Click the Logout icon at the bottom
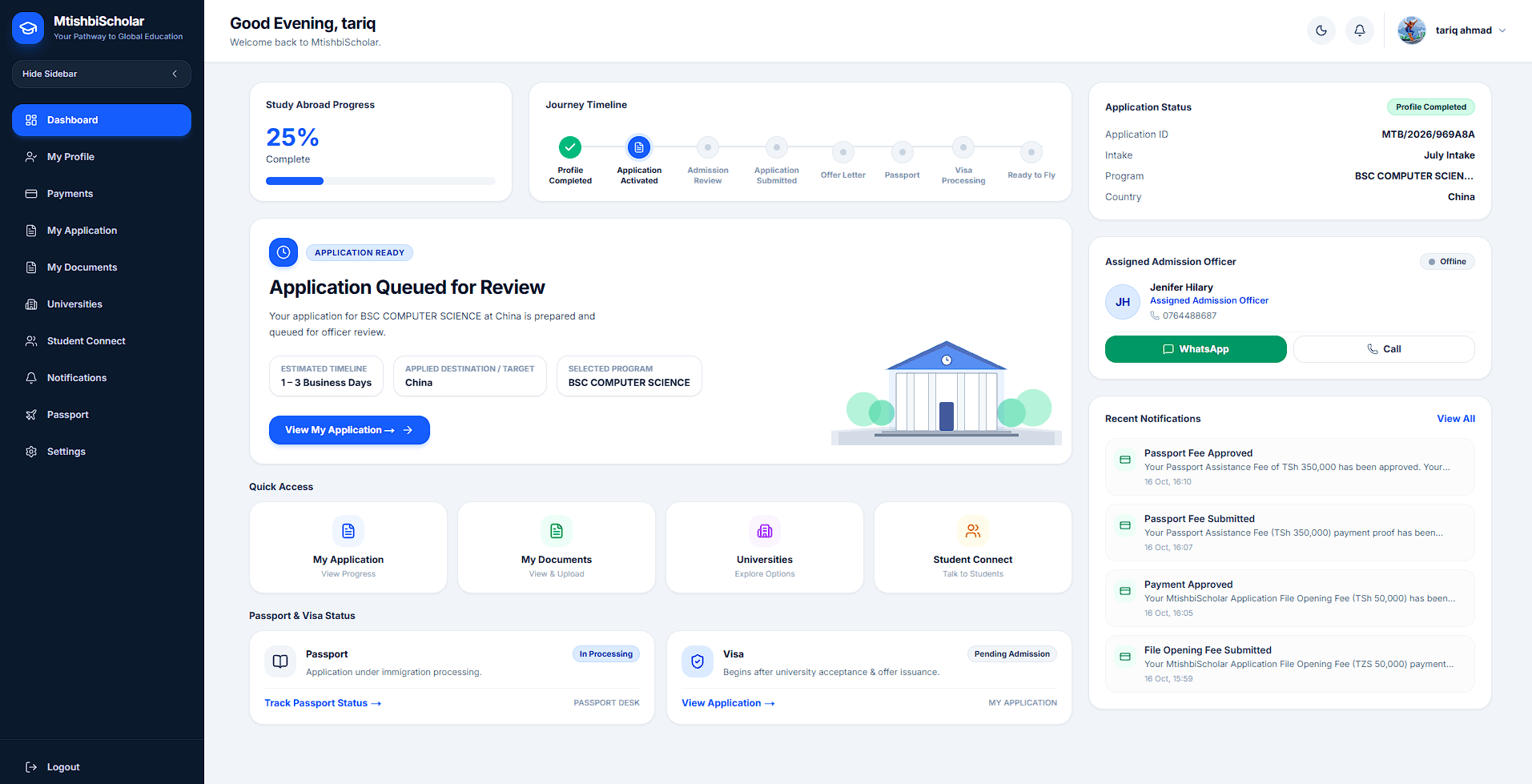The image size is (1532, 784). click(31, 767)
